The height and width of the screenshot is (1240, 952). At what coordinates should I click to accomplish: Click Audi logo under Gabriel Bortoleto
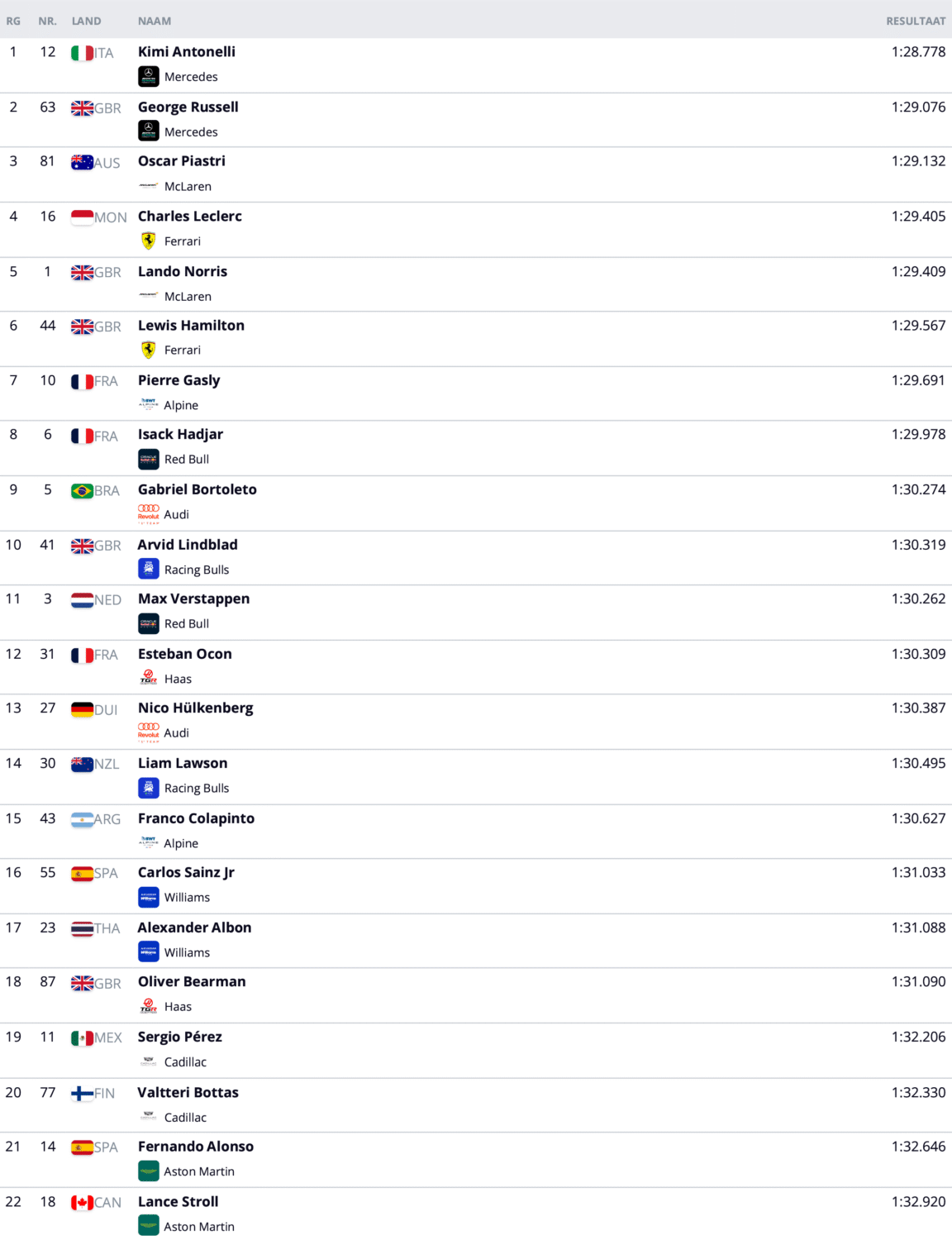[148, 514]
